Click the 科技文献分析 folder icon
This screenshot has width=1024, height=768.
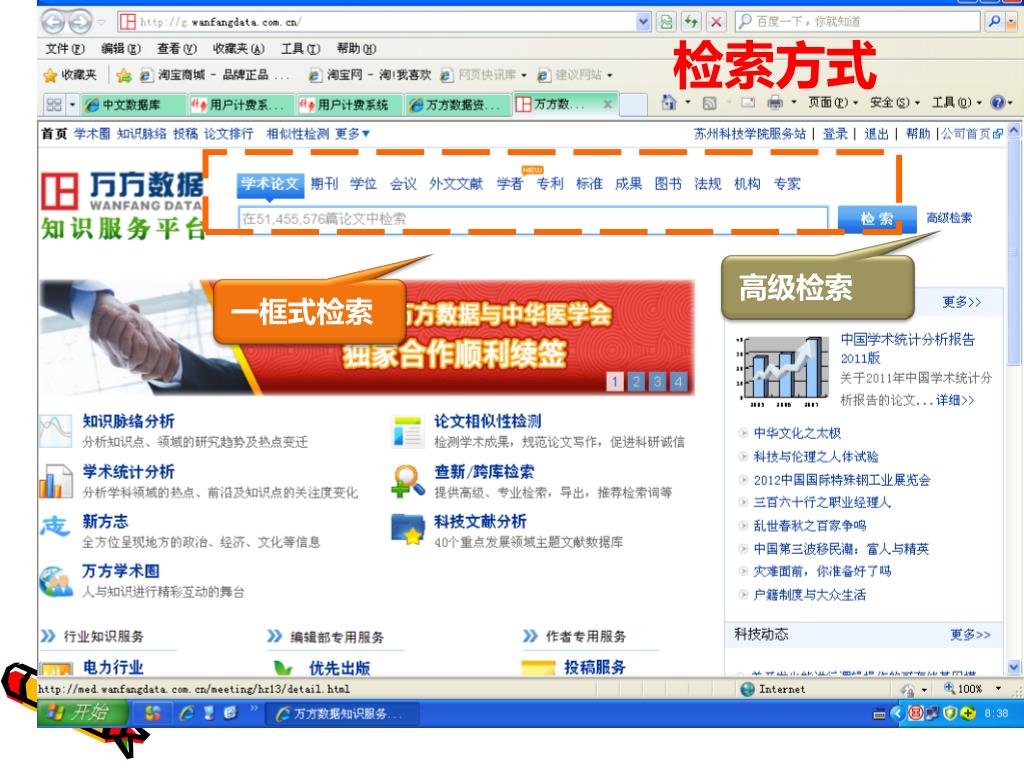pyautogui.click(x=408, y=530)
